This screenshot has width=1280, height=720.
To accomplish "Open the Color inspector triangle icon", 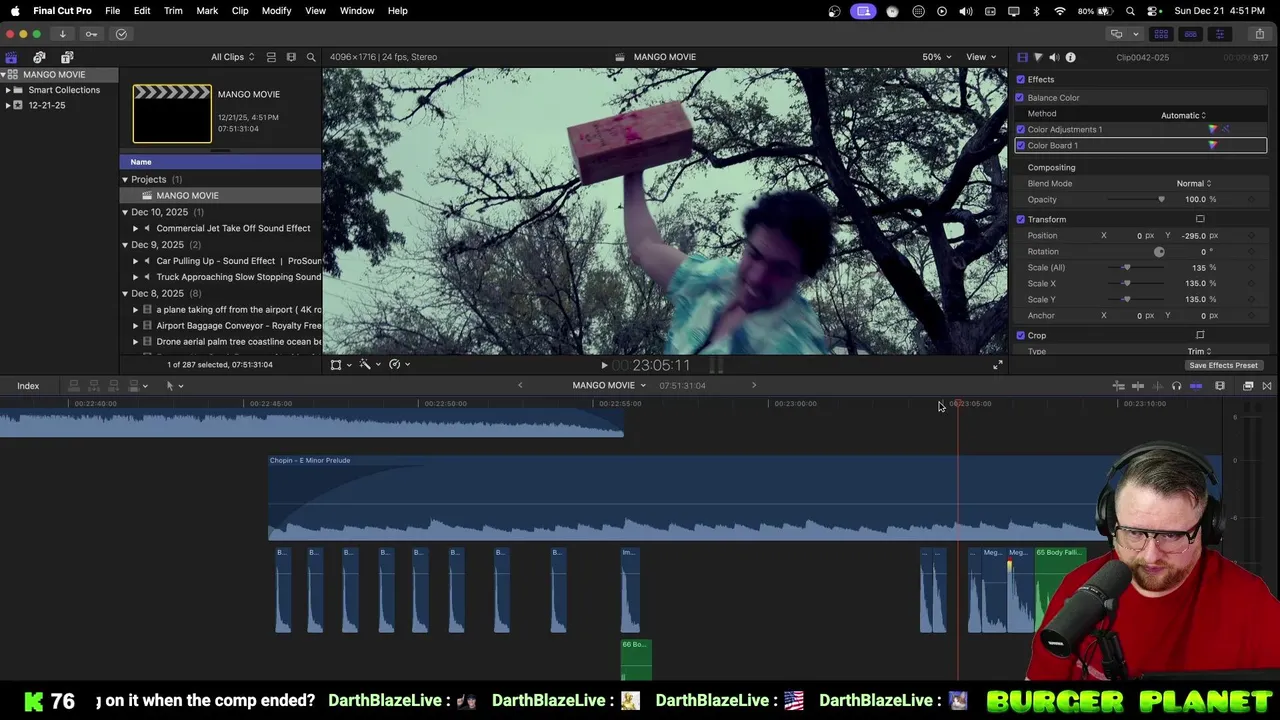I will 1038,57.
